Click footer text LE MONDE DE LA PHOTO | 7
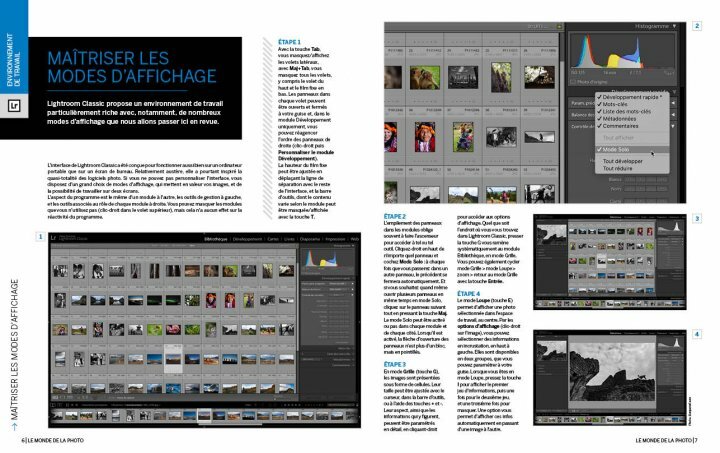The height and width of the screenshot is (453, 720). [x=666, y=440]
